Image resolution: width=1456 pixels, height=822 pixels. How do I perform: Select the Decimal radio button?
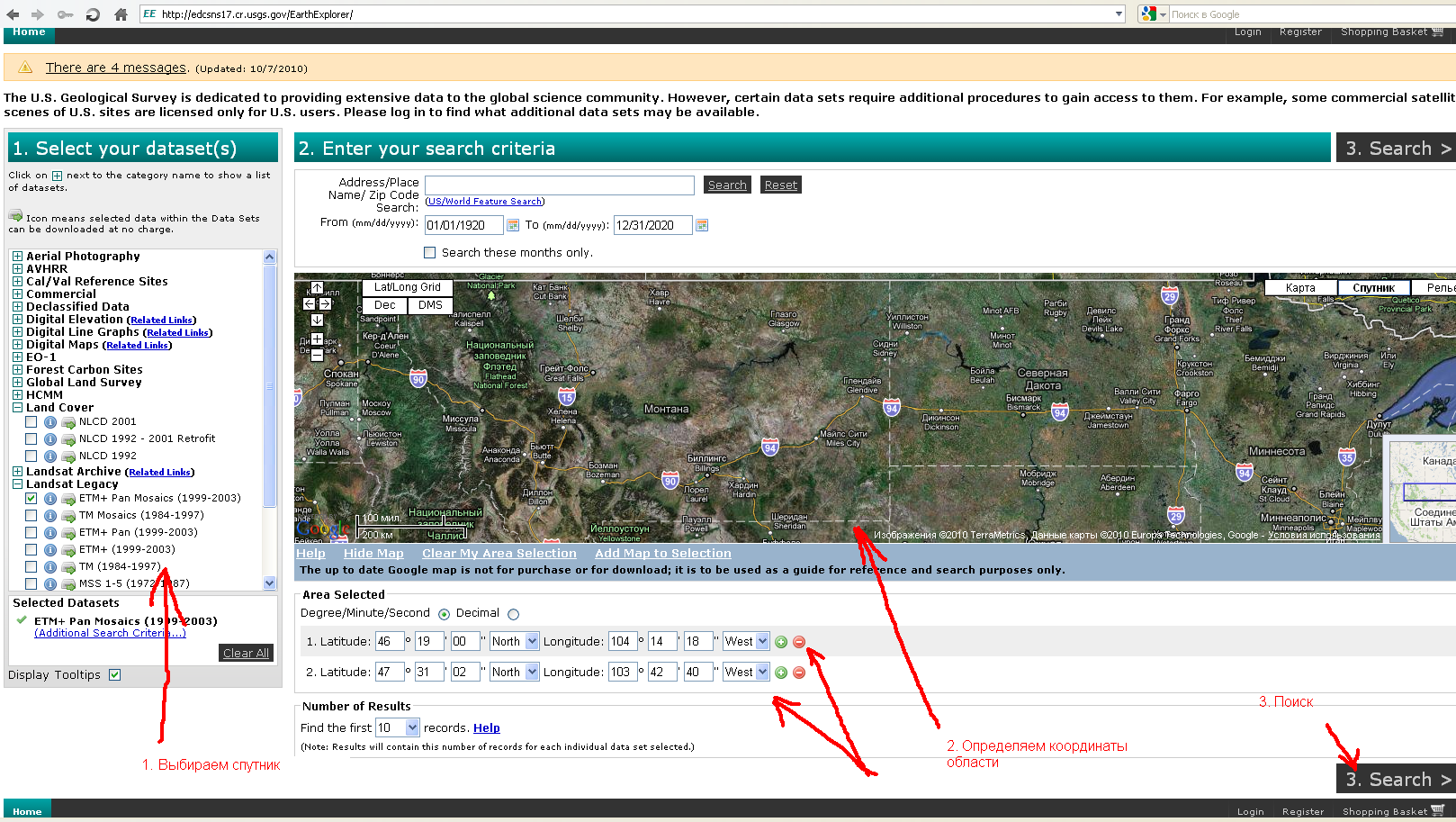point(513,615)
